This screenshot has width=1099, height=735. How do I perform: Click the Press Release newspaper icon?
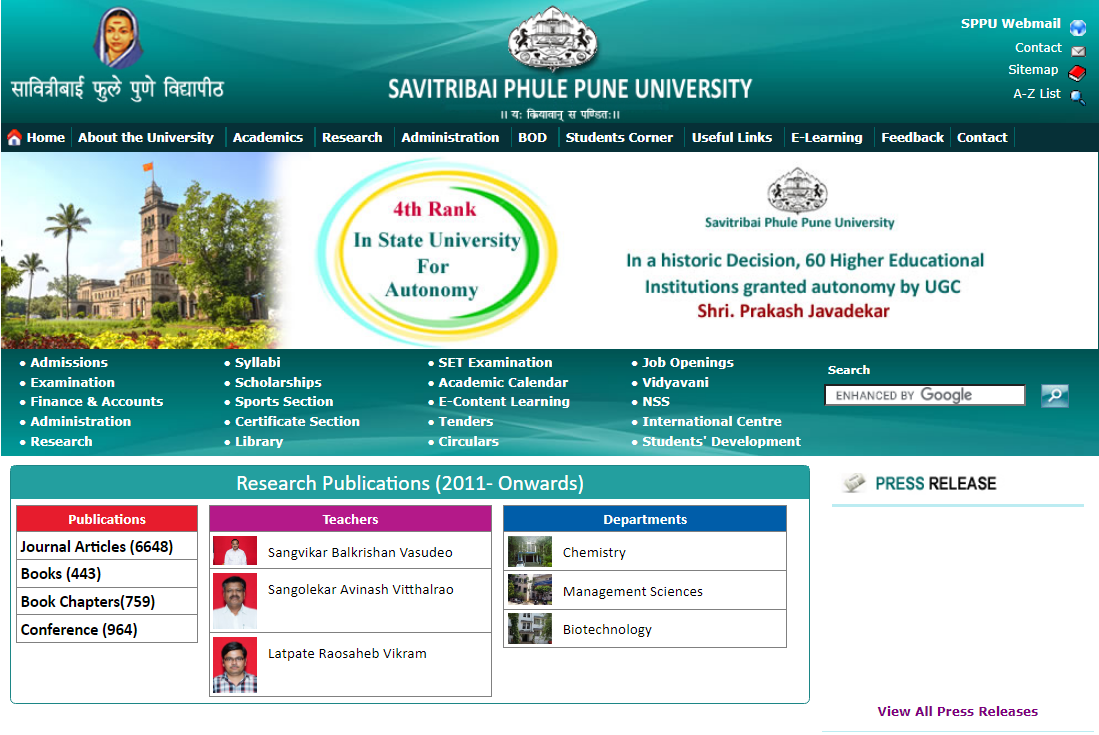pyautogui.click(x=856, y=482)
